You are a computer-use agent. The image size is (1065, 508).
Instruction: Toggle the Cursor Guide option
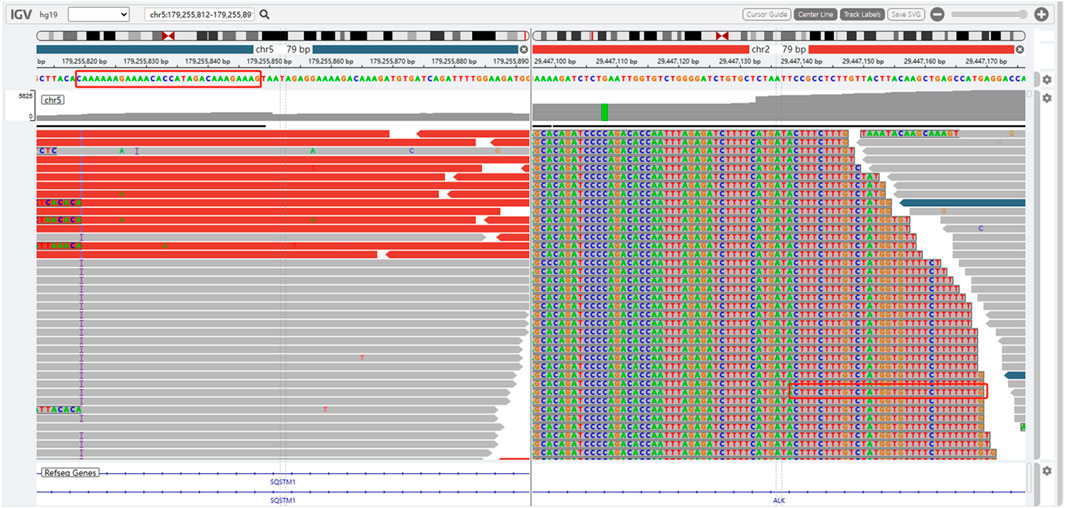click(x=766, y=14)
